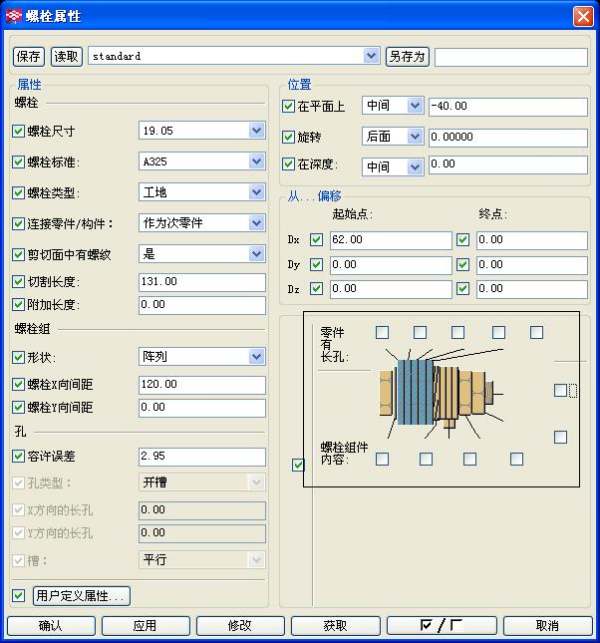Viewport: 600px width, 643px height.
Task: Click the 螺栓X向间距 field showing 120.00
Action: click(x=201, y=385)
